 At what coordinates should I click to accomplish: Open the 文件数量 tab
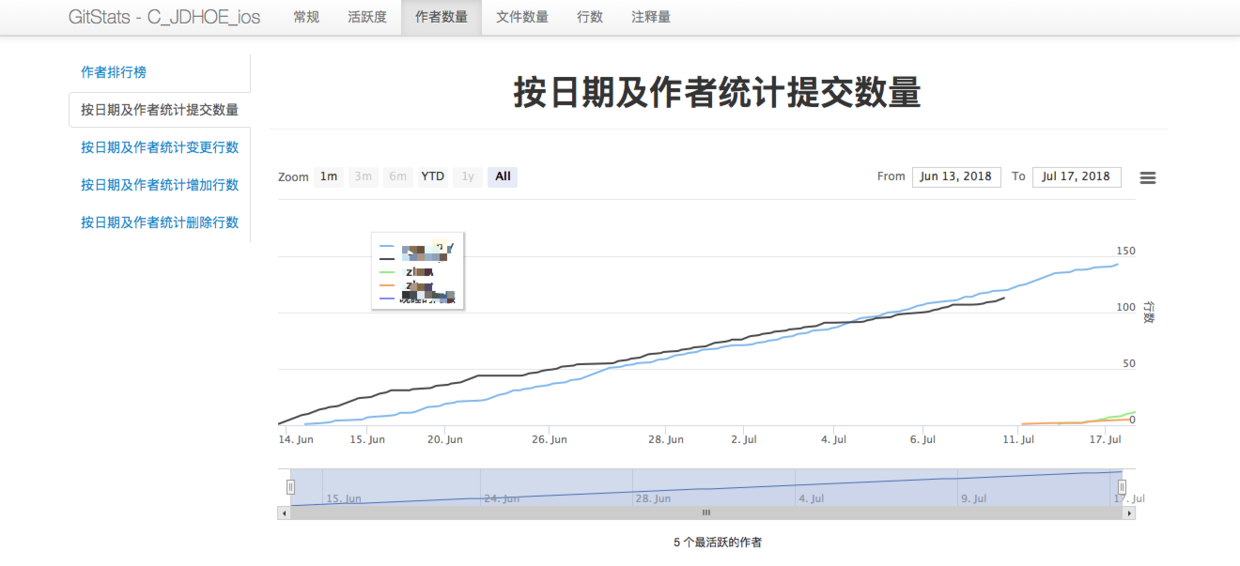pyautogui.click(x=522, y=17)
